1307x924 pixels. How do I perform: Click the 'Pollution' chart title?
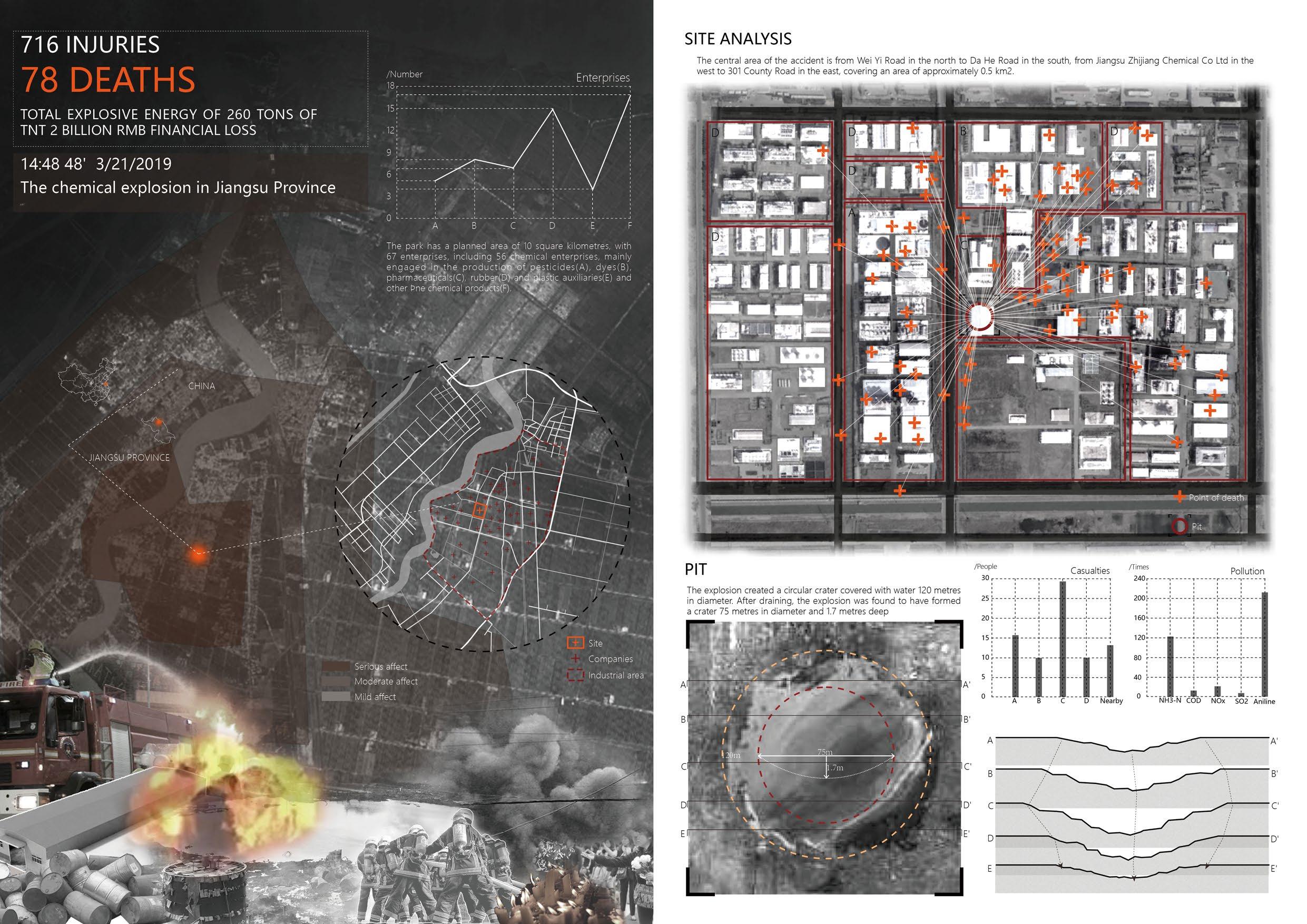1247,571
